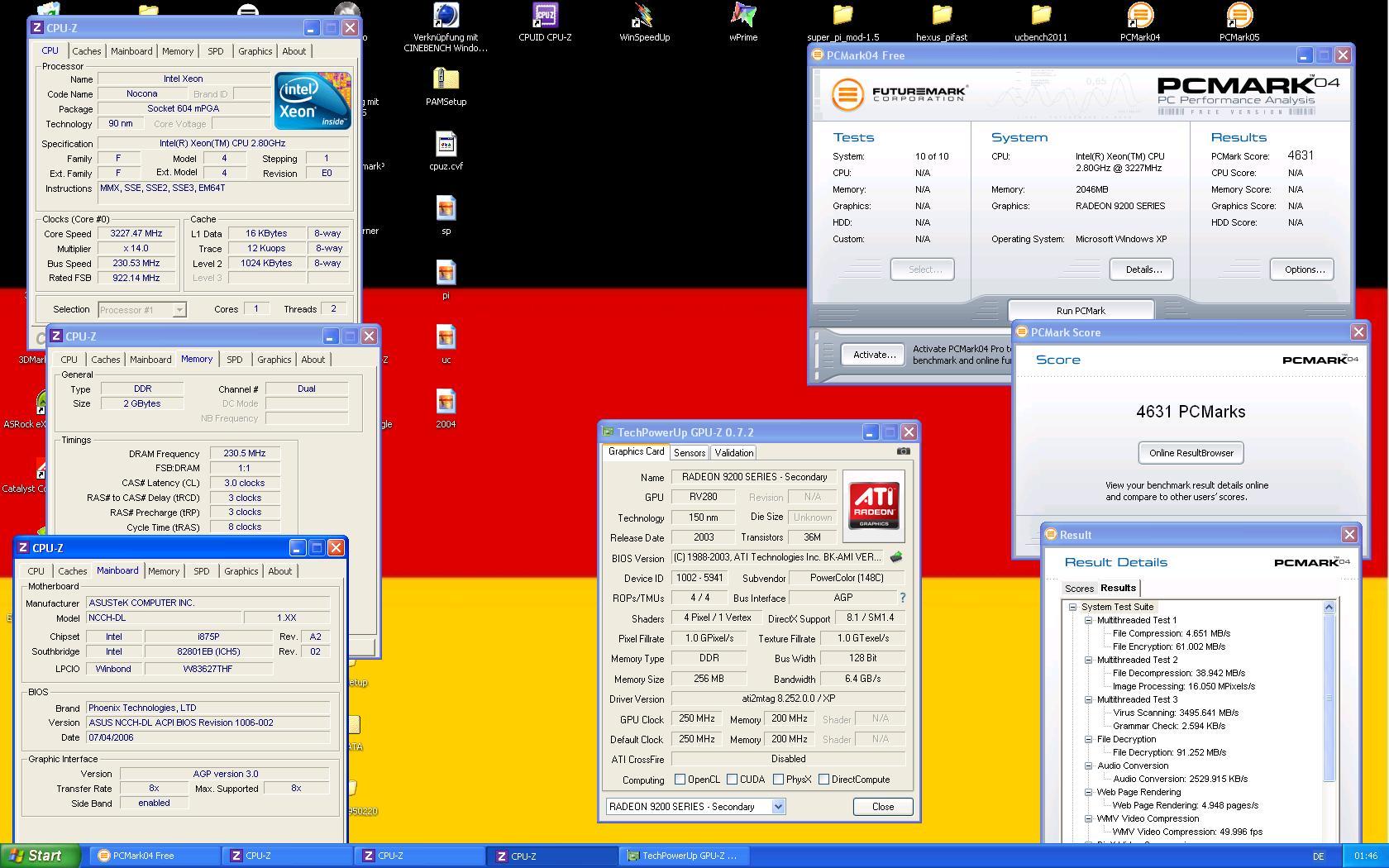This screenshot has height=868, width=1389.
Task: Open the ucbench2011 folder
Action: [1041, 23]
